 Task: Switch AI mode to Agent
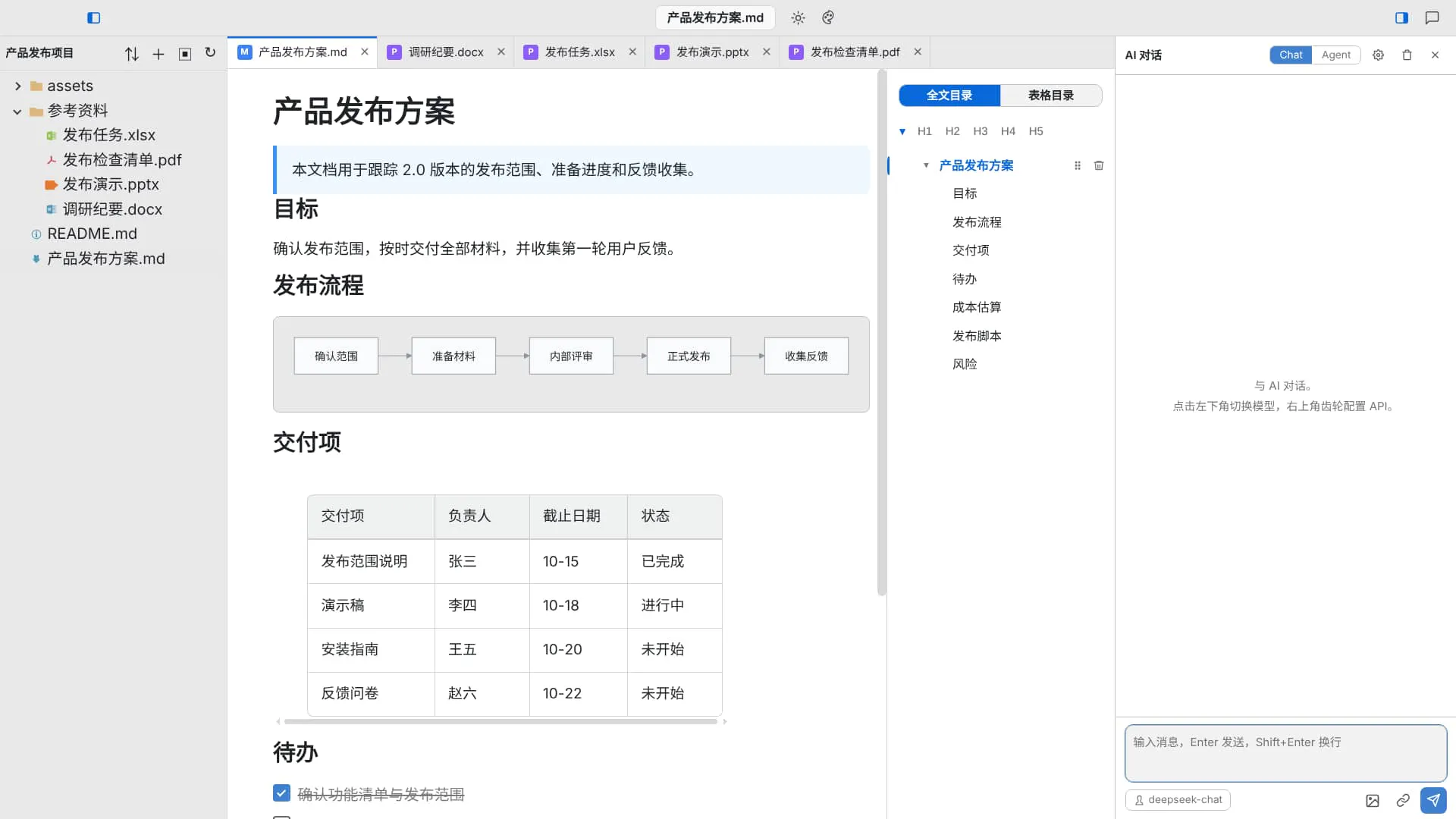pos(1336,55)
